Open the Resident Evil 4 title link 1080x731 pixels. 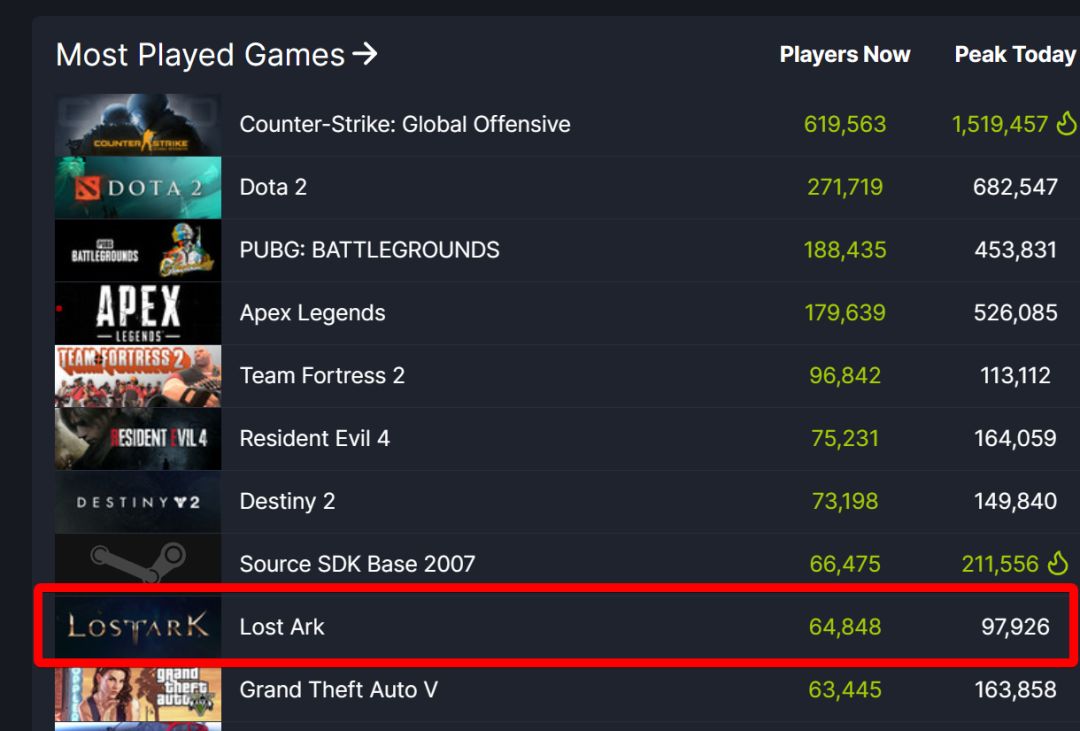point(314,439)
